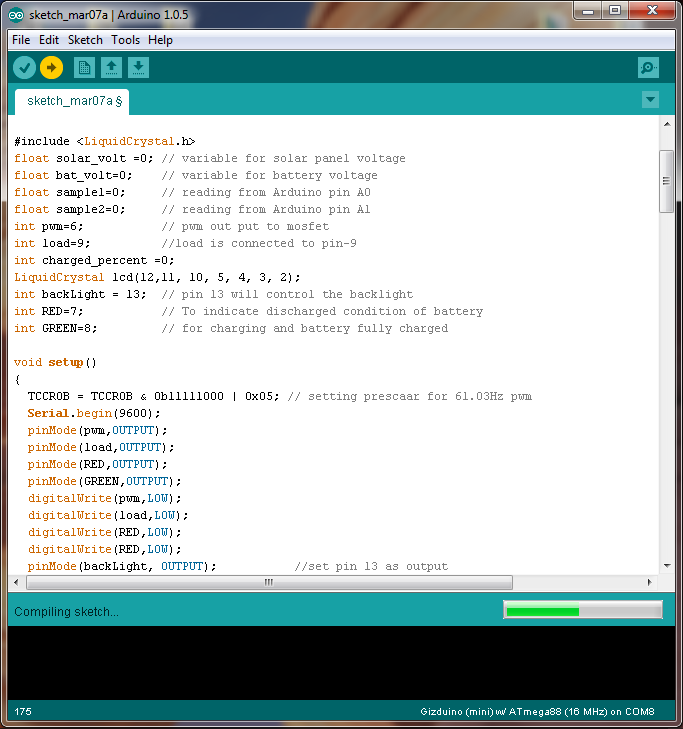Save the sketch with the Save icon

[x=138, y=68]
